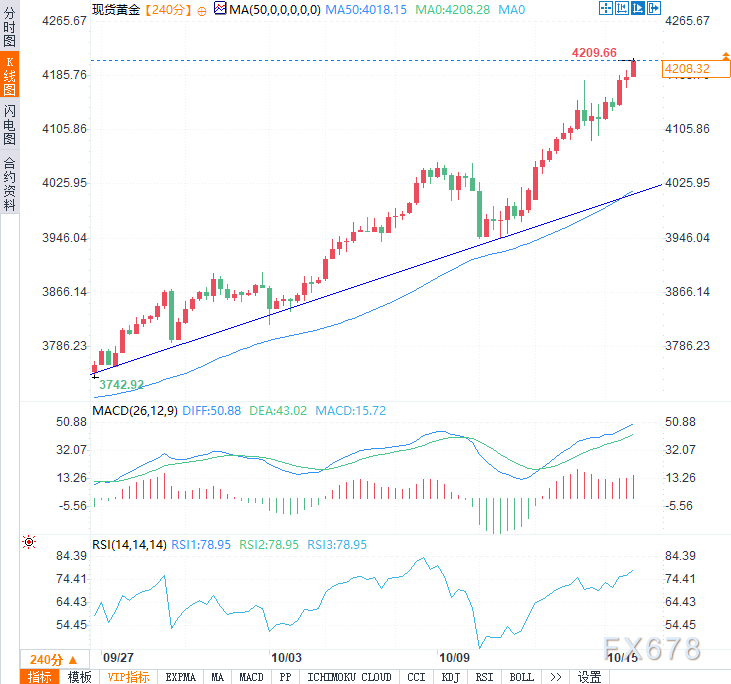Switch to the 闪电图 sidebar tab

point(9,125)
